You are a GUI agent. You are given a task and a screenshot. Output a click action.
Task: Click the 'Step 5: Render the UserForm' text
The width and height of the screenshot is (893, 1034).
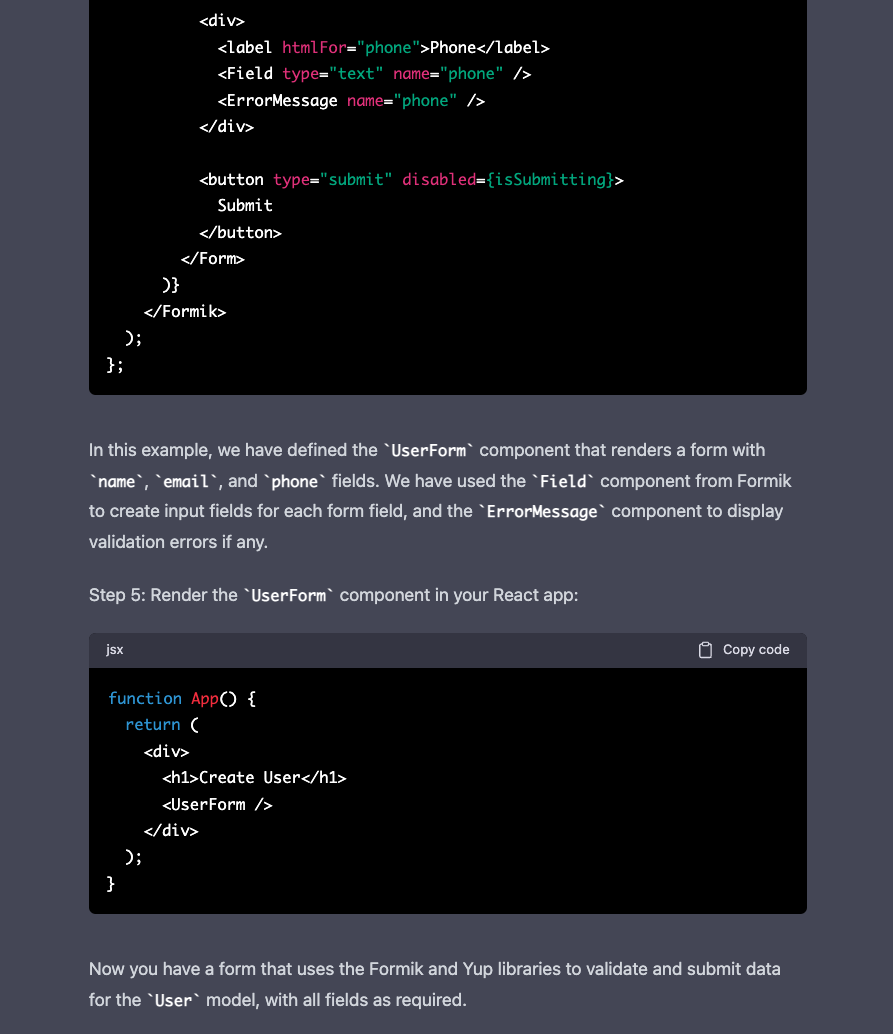coord(212,595)
